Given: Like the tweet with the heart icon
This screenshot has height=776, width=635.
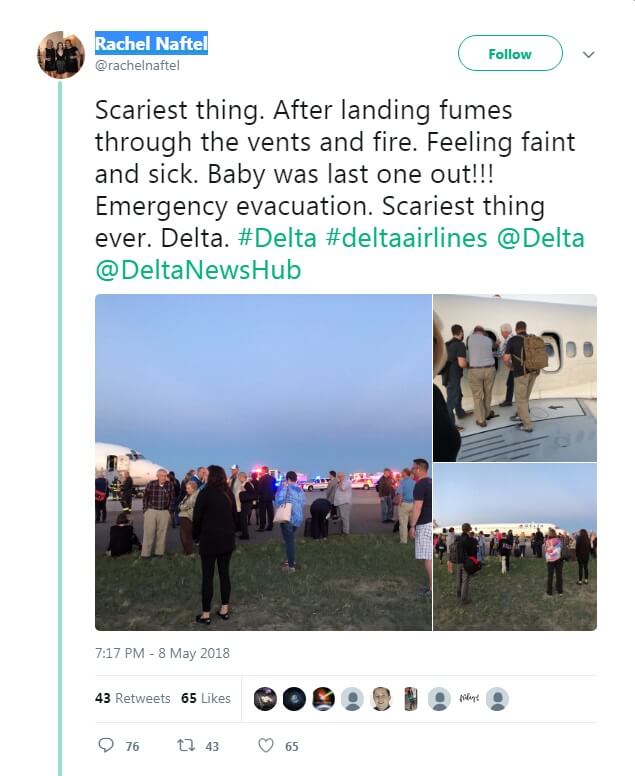Looking at the screenshot, I should pyautogui.click(x=266, y=746).
